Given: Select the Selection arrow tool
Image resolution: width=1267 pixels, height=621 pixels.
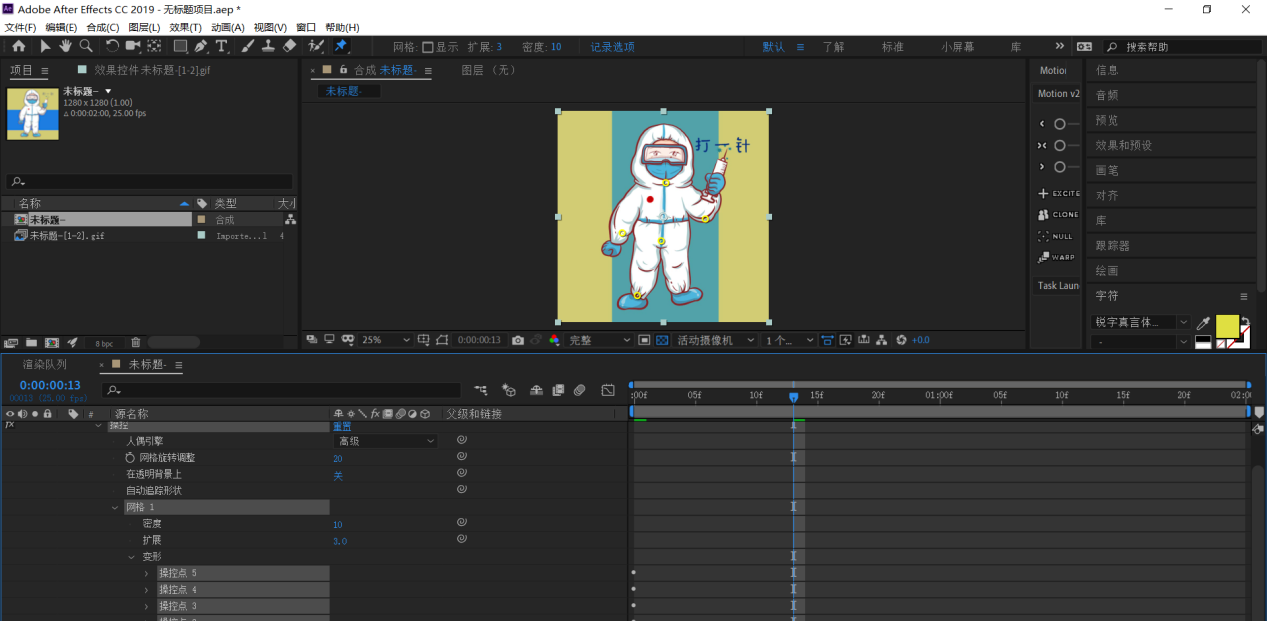Looking at the screenshot, I should click(45, 46).
